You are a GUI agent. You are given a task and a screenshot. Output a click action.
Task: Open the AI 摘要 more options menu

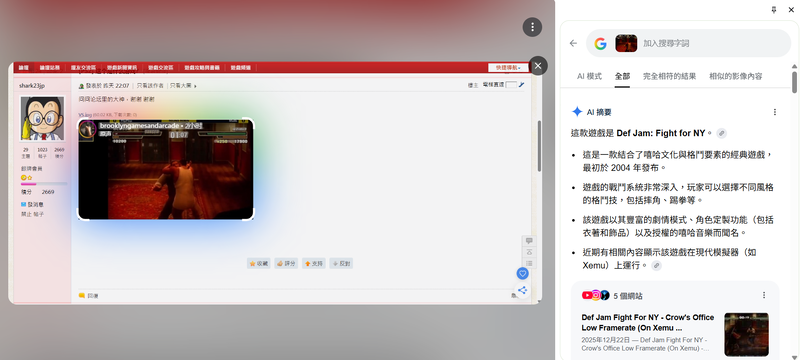[774, 112]
